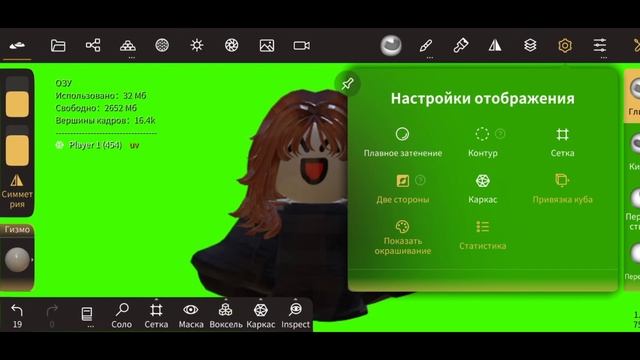Select the Гизмо button
This screenshot has height=360, width=640.
coord(17,229)
